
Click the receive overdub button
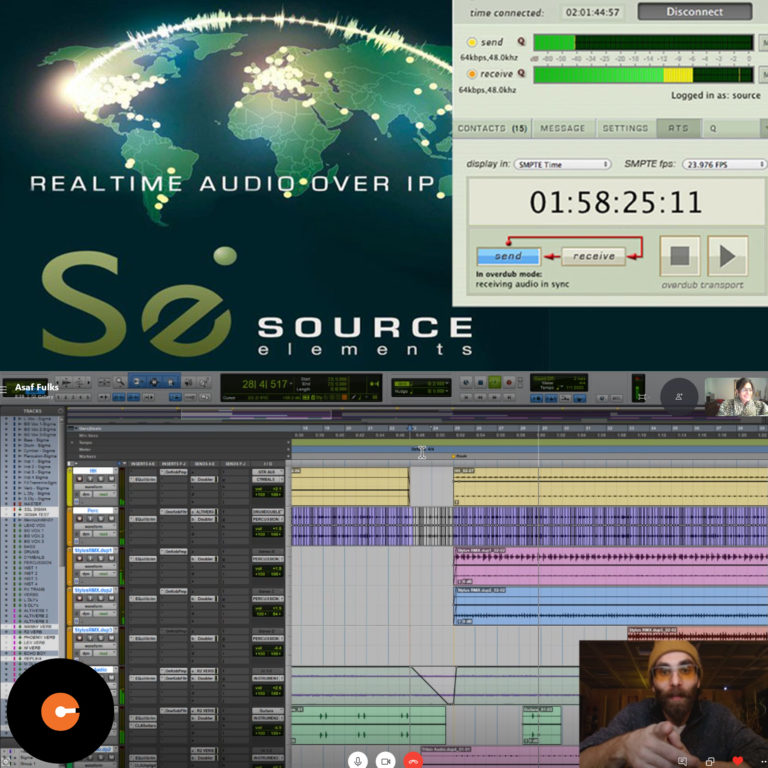pyautogui.click(x=594, y=256)
